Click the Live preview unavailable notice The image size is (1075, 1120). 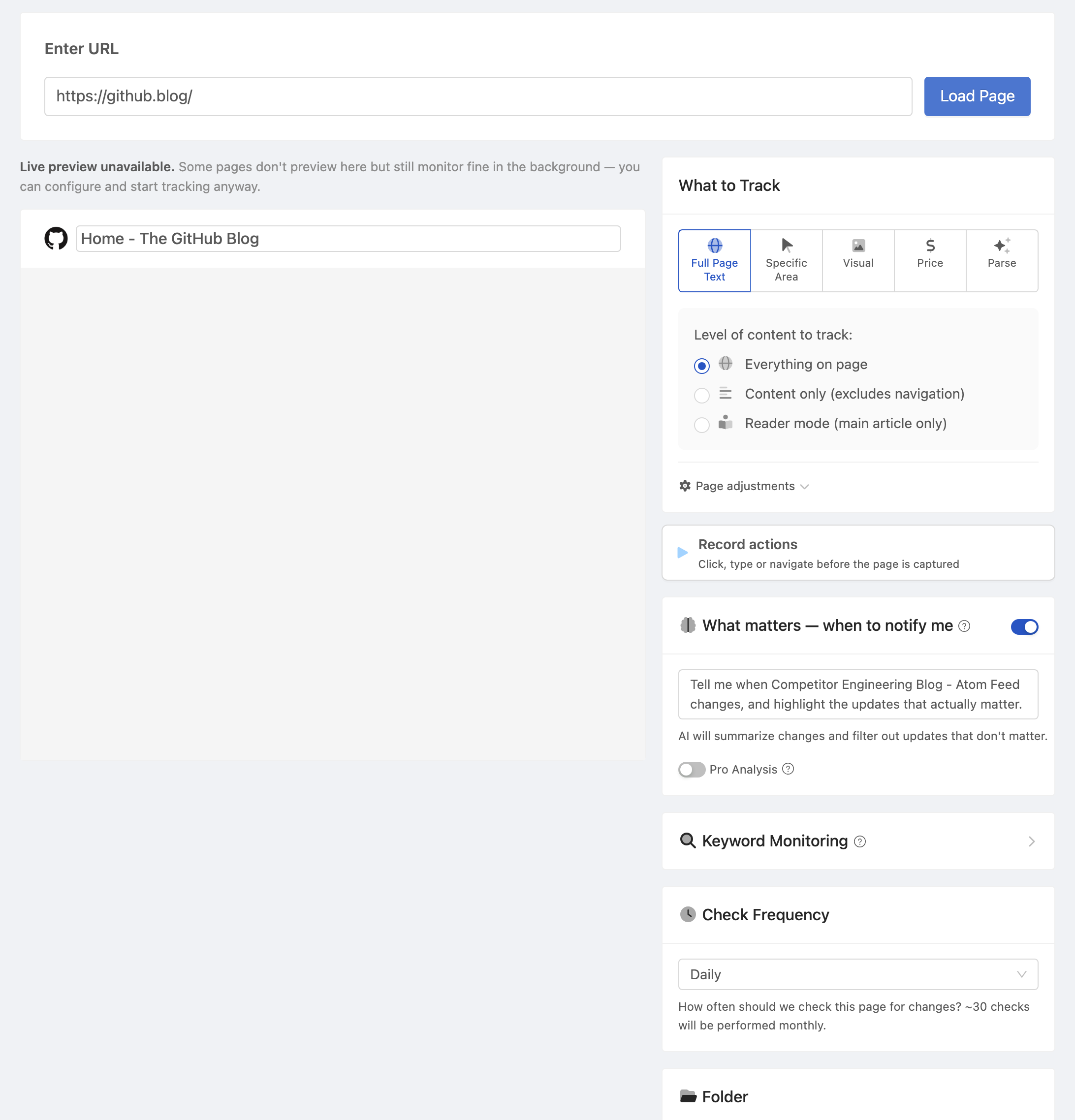pyautogui.click(x=330, y=177)
